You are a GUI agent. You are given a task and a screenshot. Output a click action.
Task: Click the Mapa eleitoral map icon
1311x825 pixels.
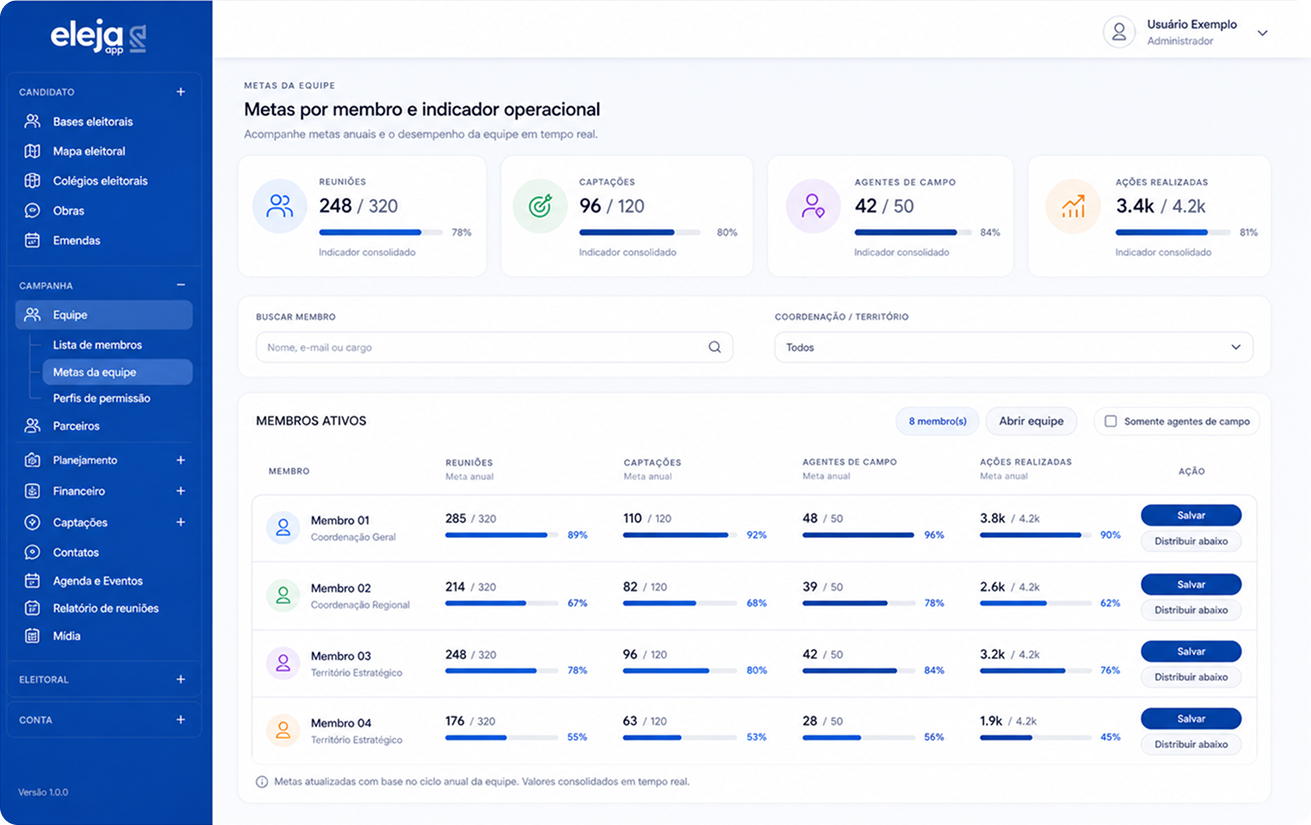click(x=32, y=151)
